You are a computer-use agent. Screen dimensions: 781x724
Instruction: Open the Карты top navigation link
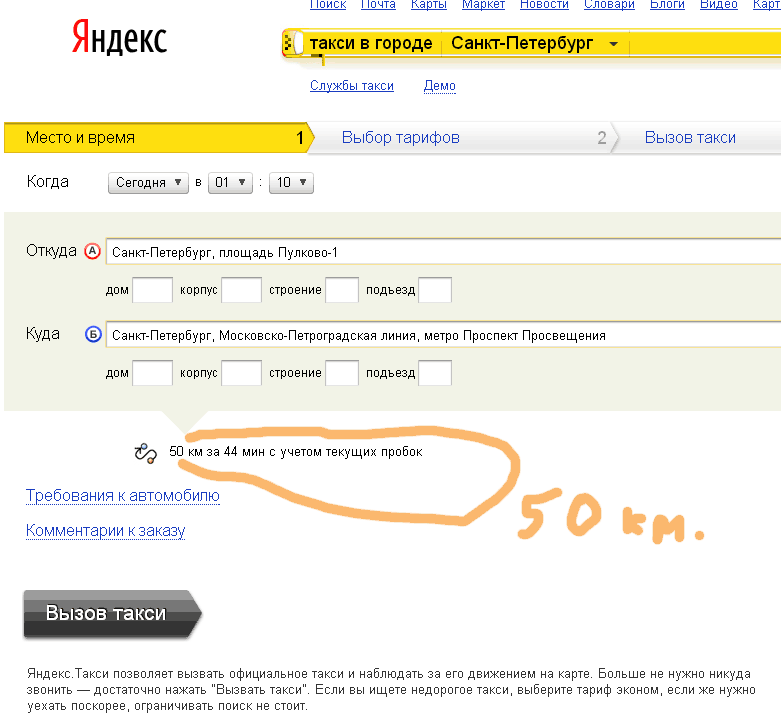click(x=429, y=4)
